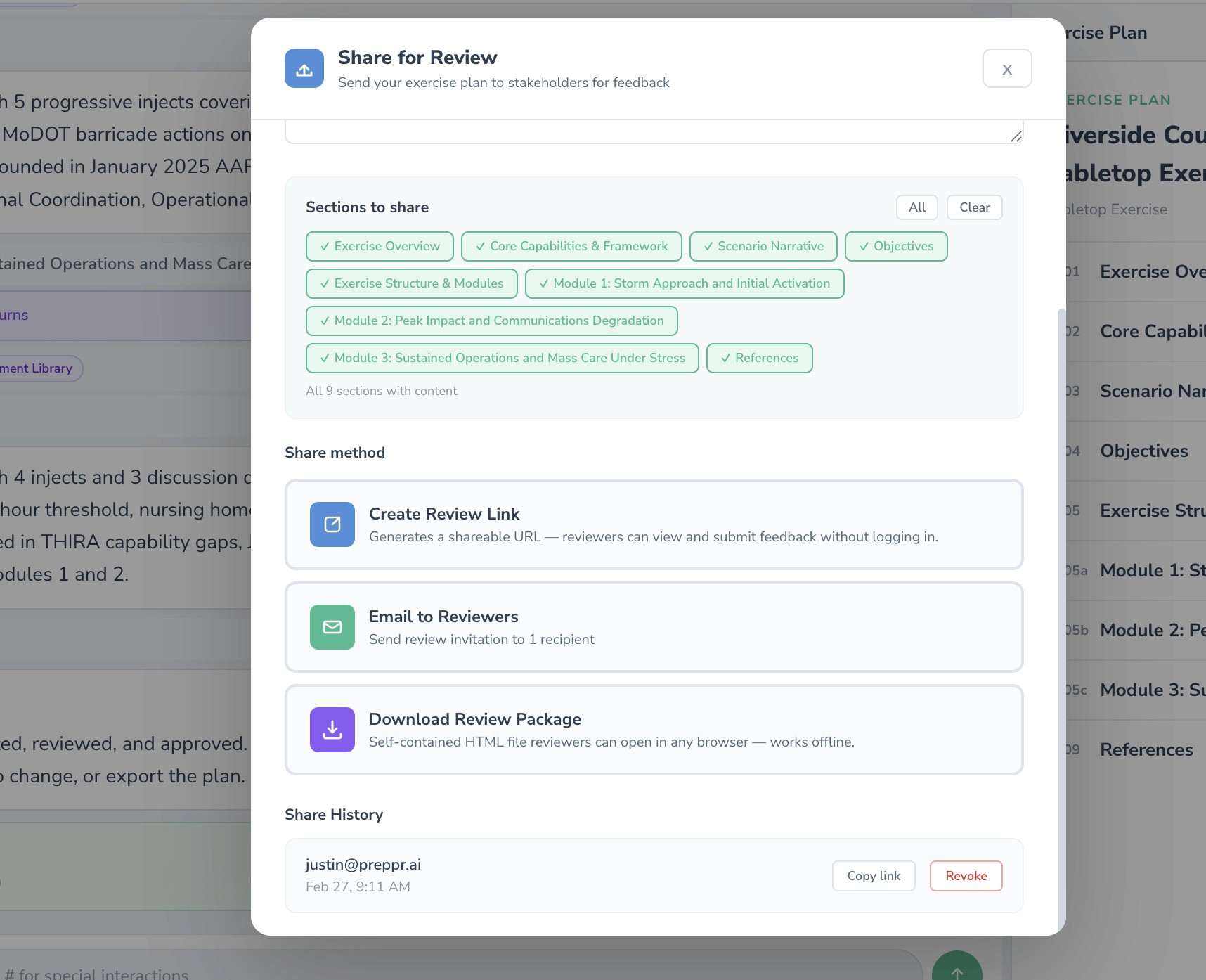Toggle Objectives section chip

(x=896, y=246)
